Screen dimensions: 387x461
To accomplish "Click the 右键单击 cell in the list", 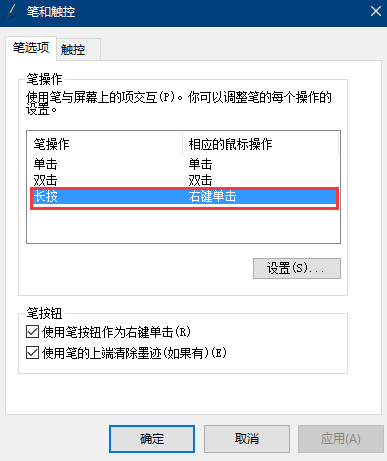I will pos(212,196).
